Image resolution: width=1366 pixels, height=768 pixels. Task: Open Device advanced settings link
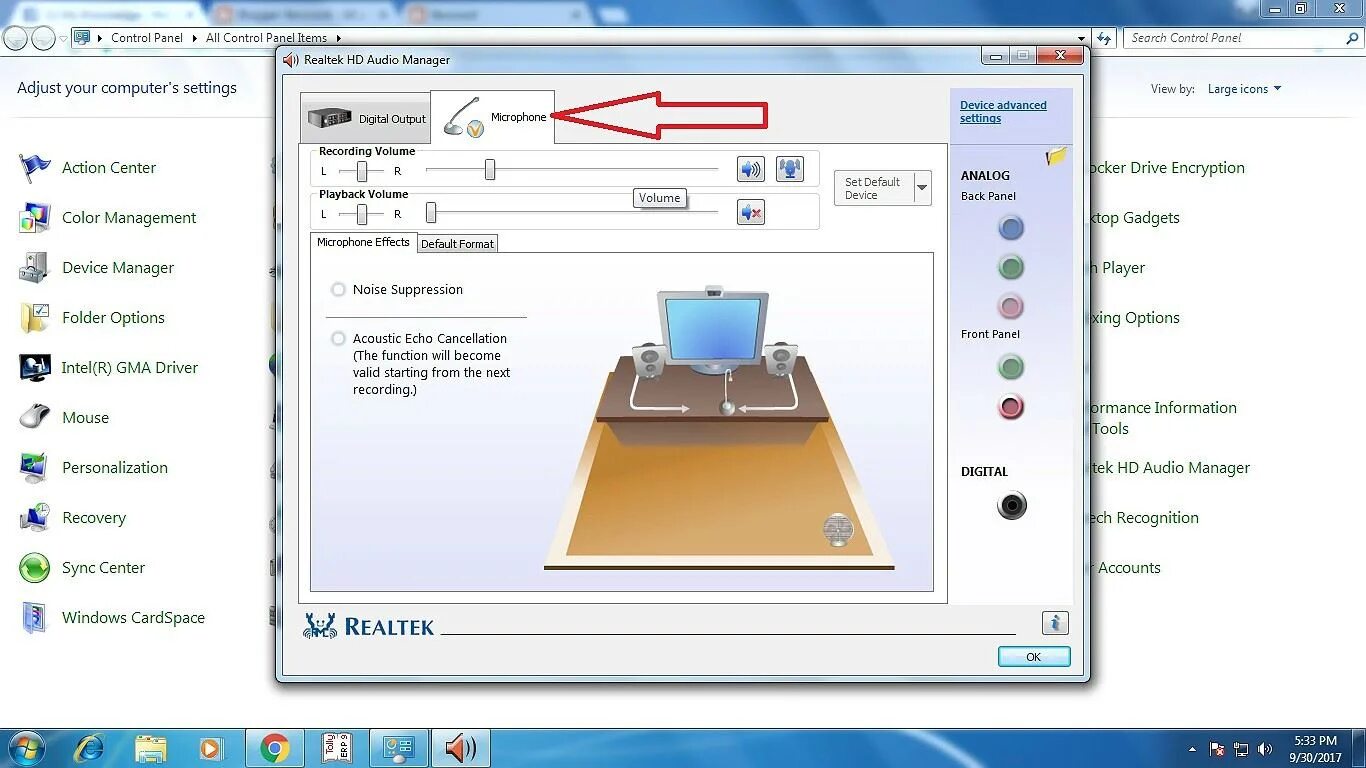[1003, 111]
